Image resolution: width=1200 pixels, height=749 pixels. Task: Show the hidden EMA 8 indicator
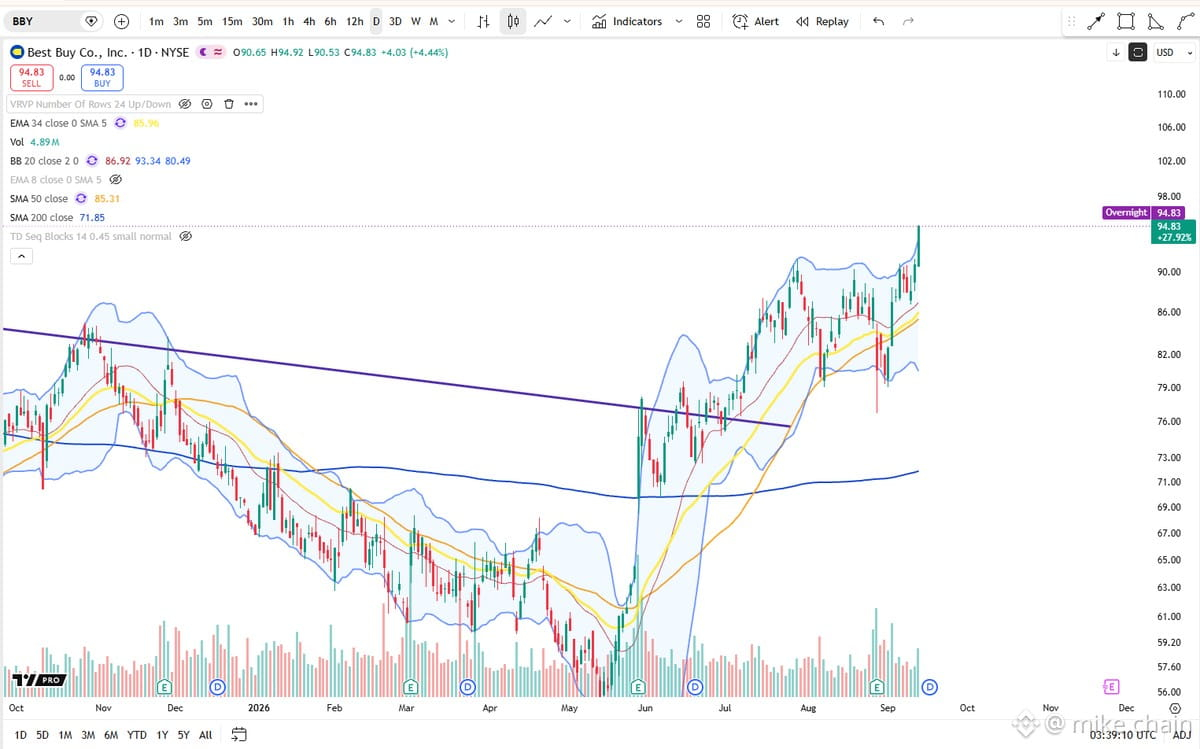point(115,180)
